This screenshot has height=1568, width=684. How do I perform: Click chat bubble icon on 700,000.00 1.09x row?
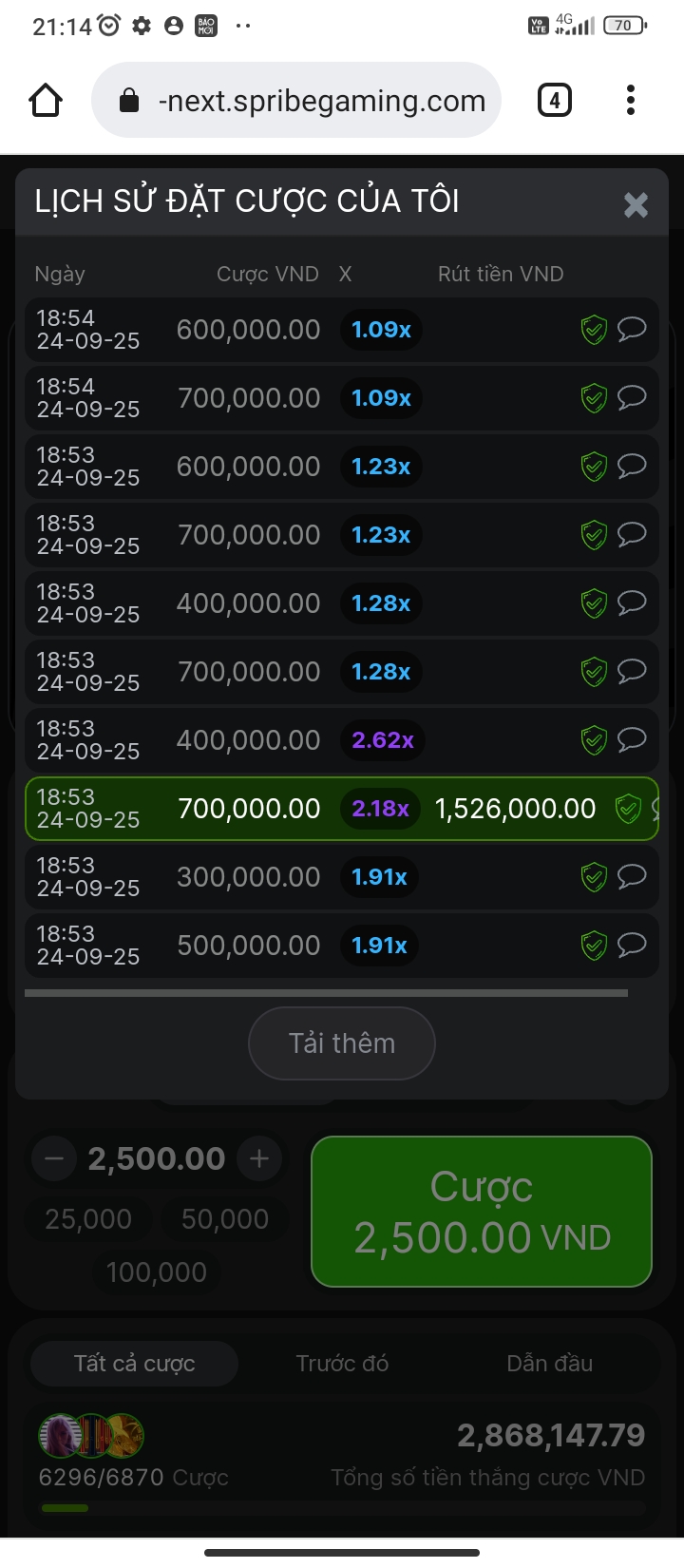click(632, 397)
